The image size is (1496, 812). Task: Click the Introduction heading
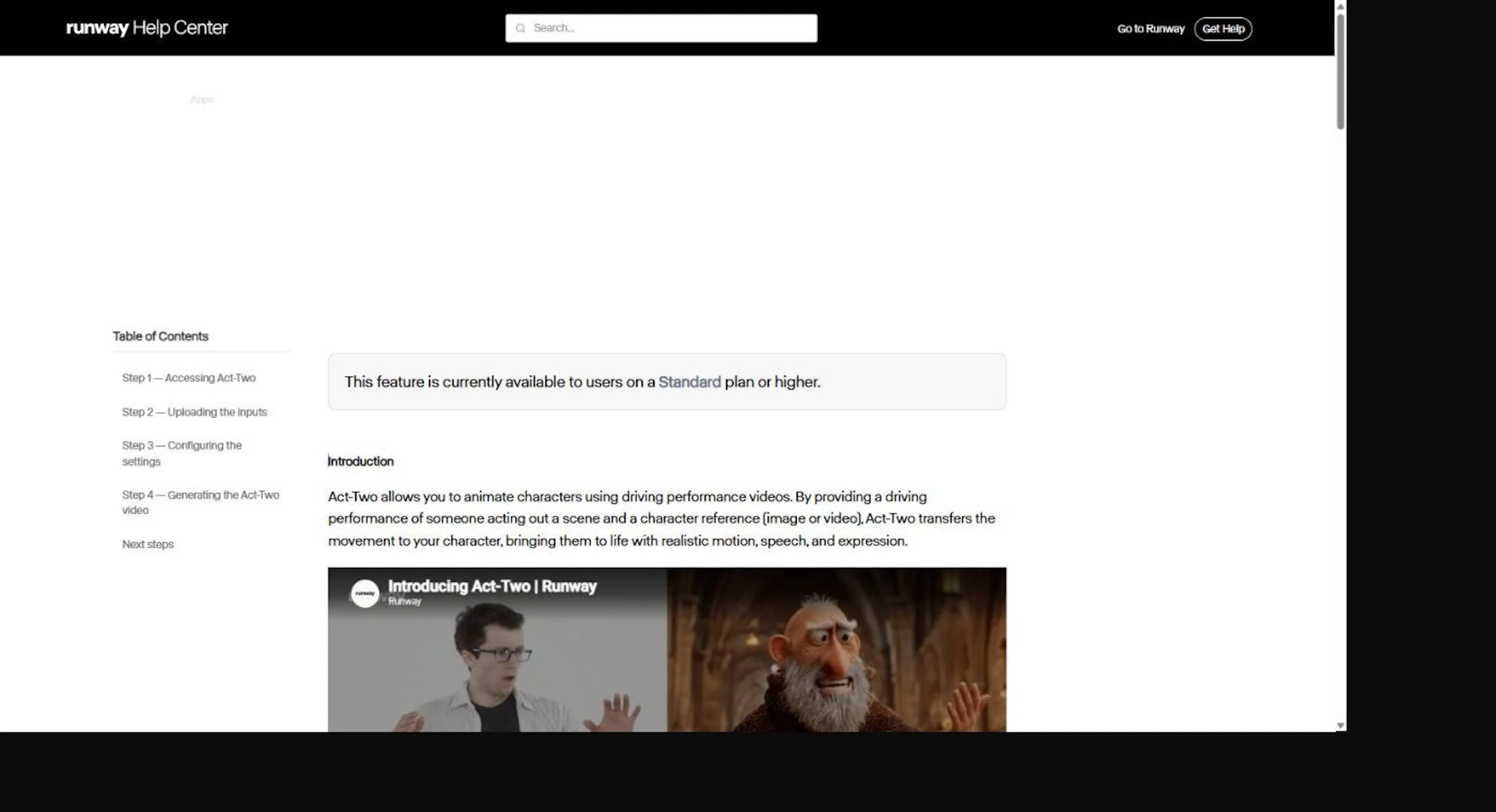[361, 461]
